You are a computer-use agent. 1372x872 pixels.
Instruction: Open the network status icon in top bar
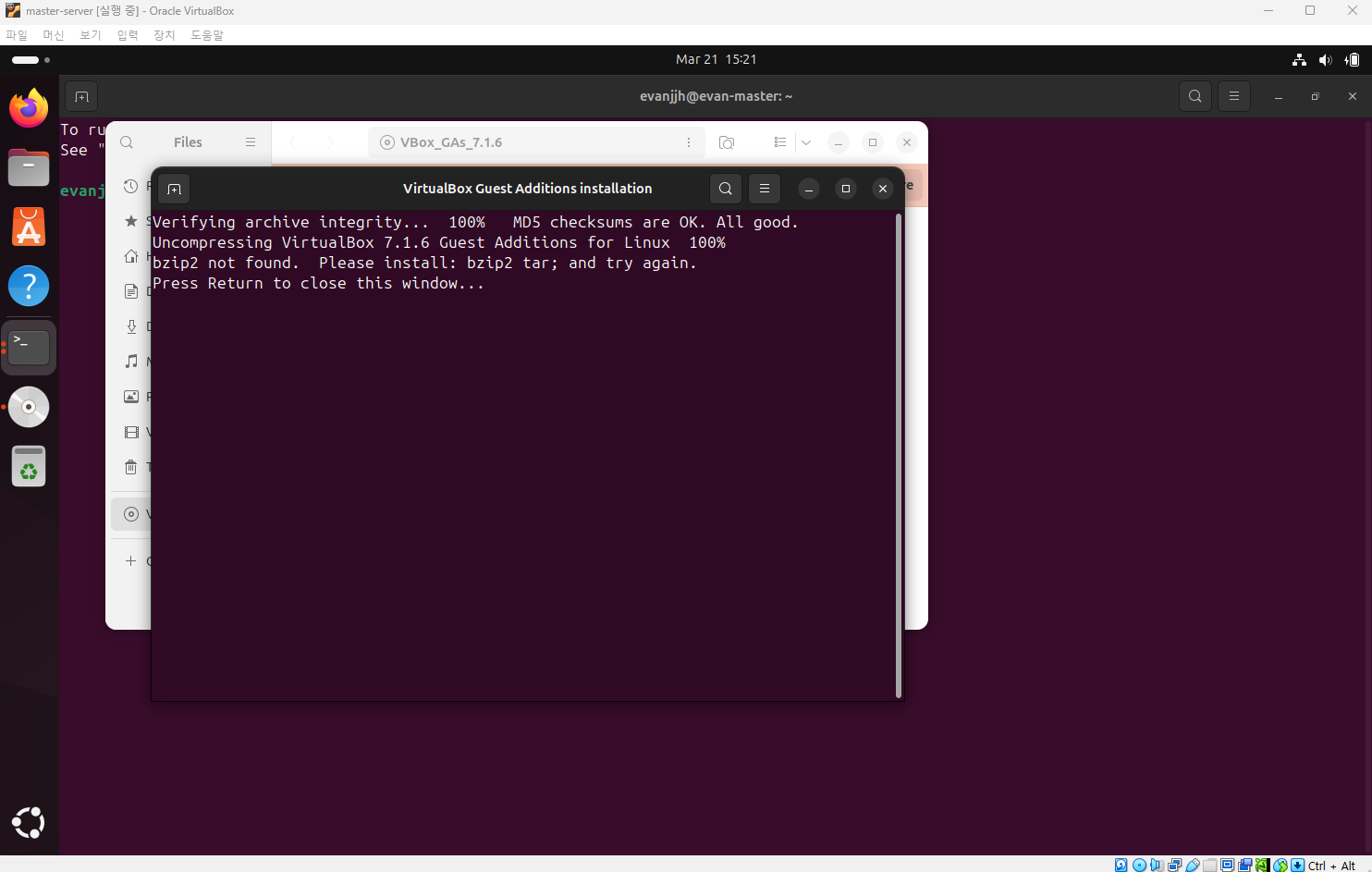(1300, 60)
